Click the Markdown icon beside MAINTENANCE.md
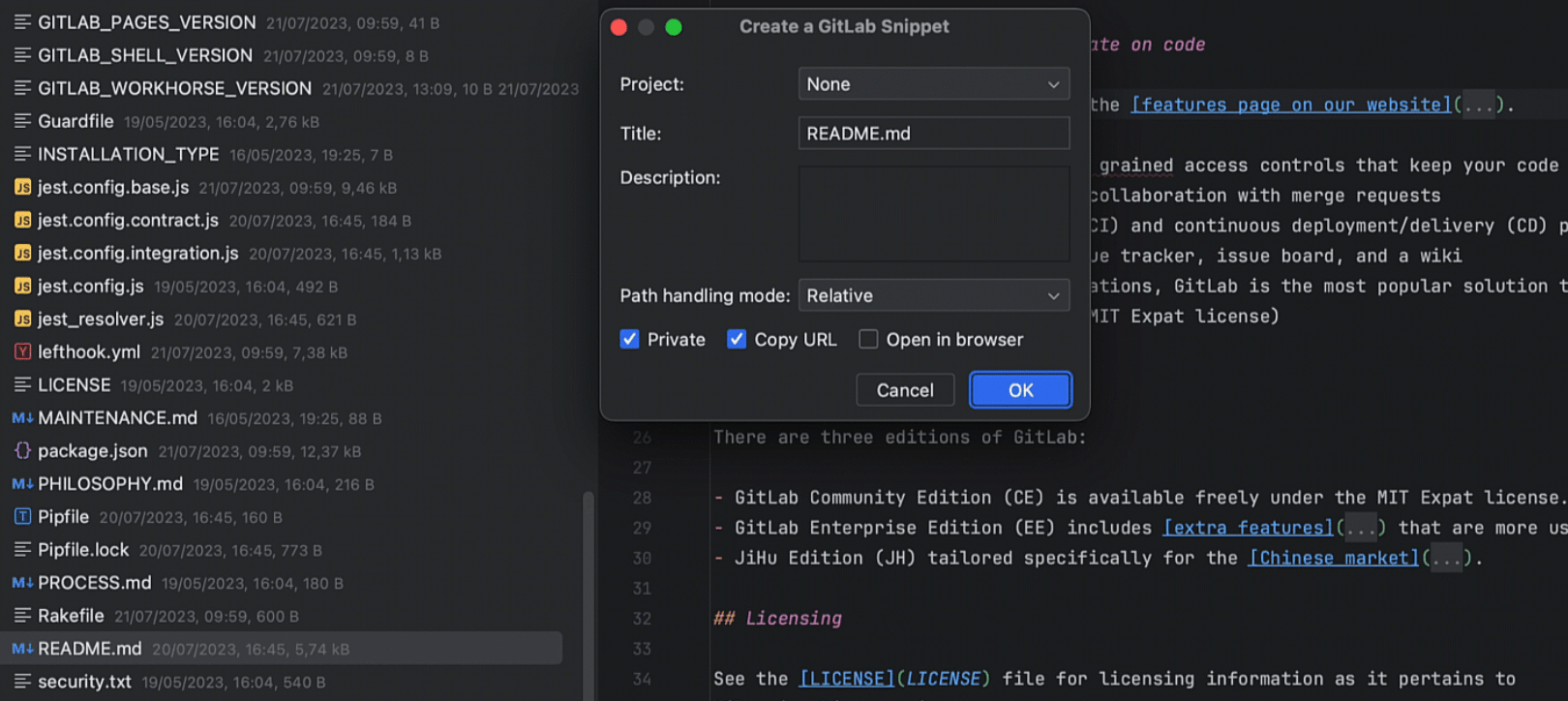This screenshot has width=1568, height=701. click(x=22, y=418)
